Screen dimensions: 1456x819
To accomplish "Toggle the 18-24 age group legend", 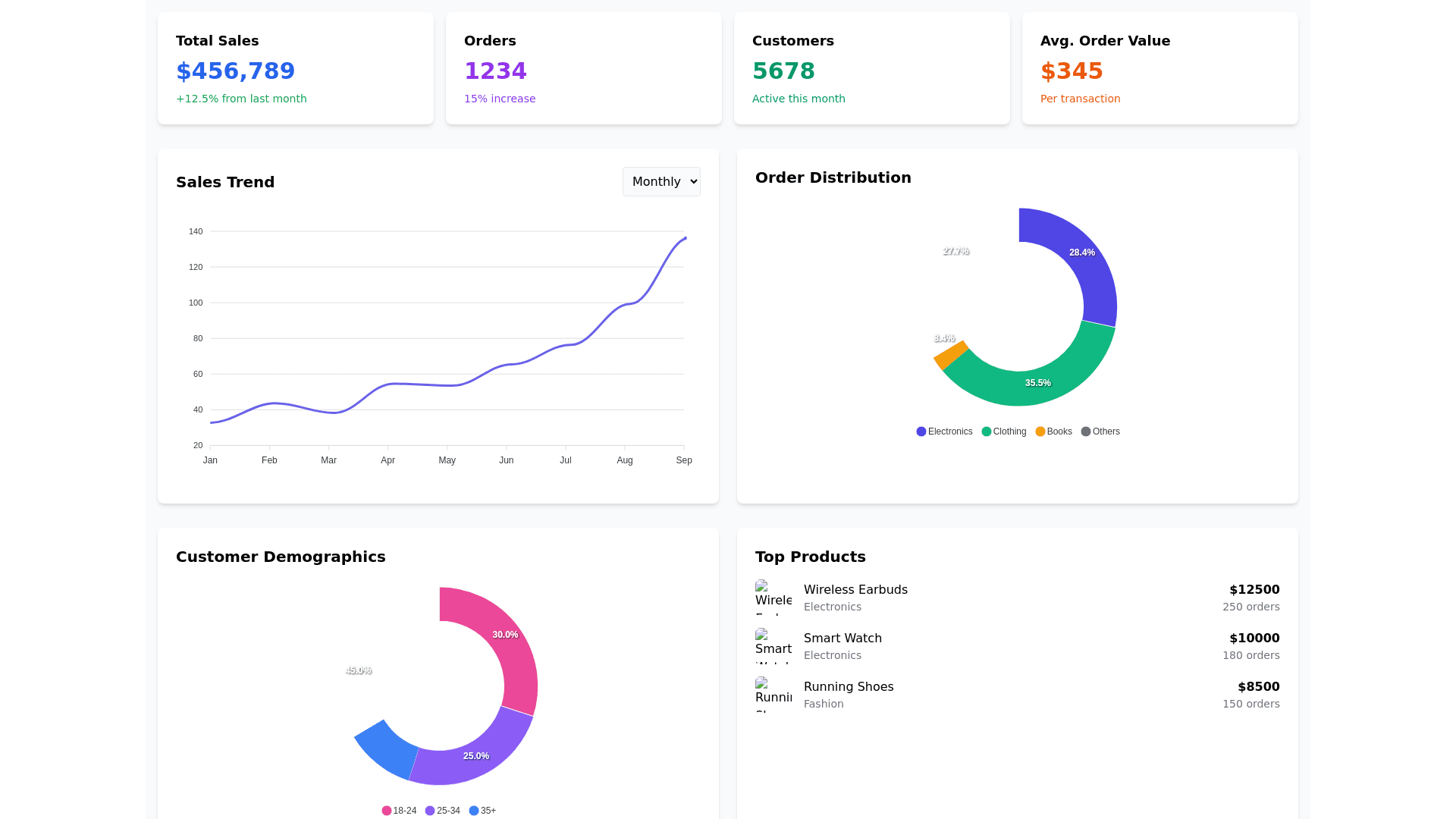I will (399, 811).
